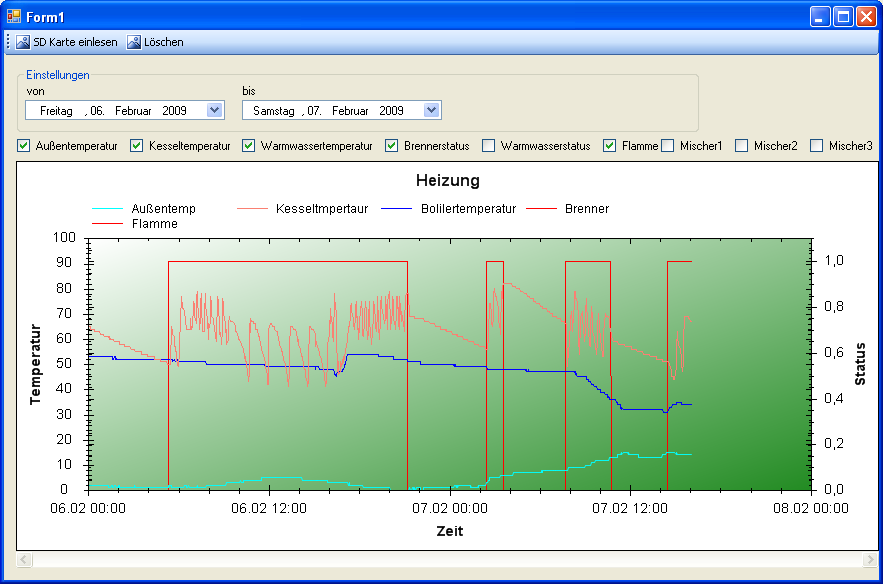Uncheck the Kesseltemperatur checkbox

point(136,146)
